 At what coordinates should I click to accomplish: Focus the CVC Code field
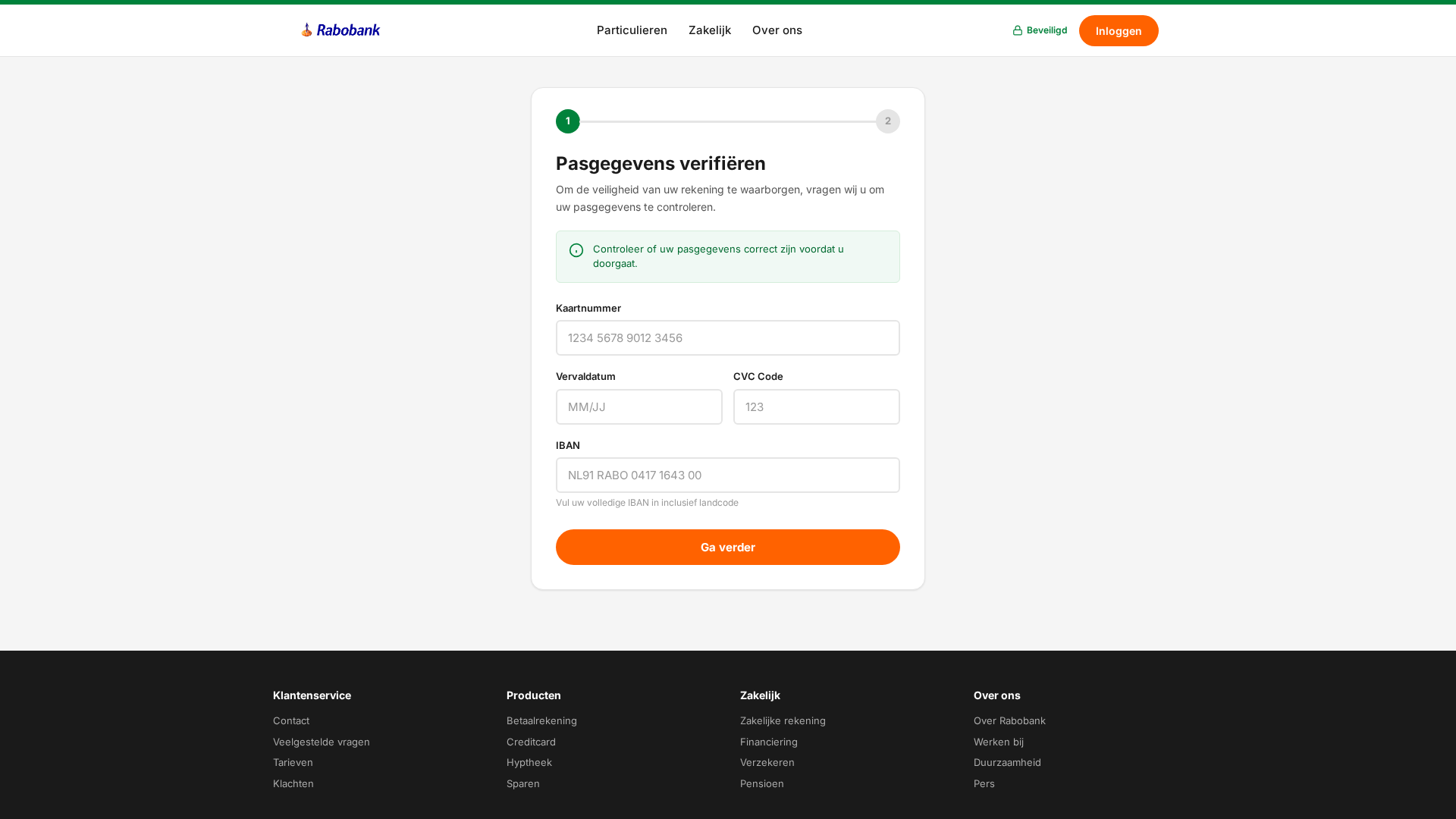point(817,406)
